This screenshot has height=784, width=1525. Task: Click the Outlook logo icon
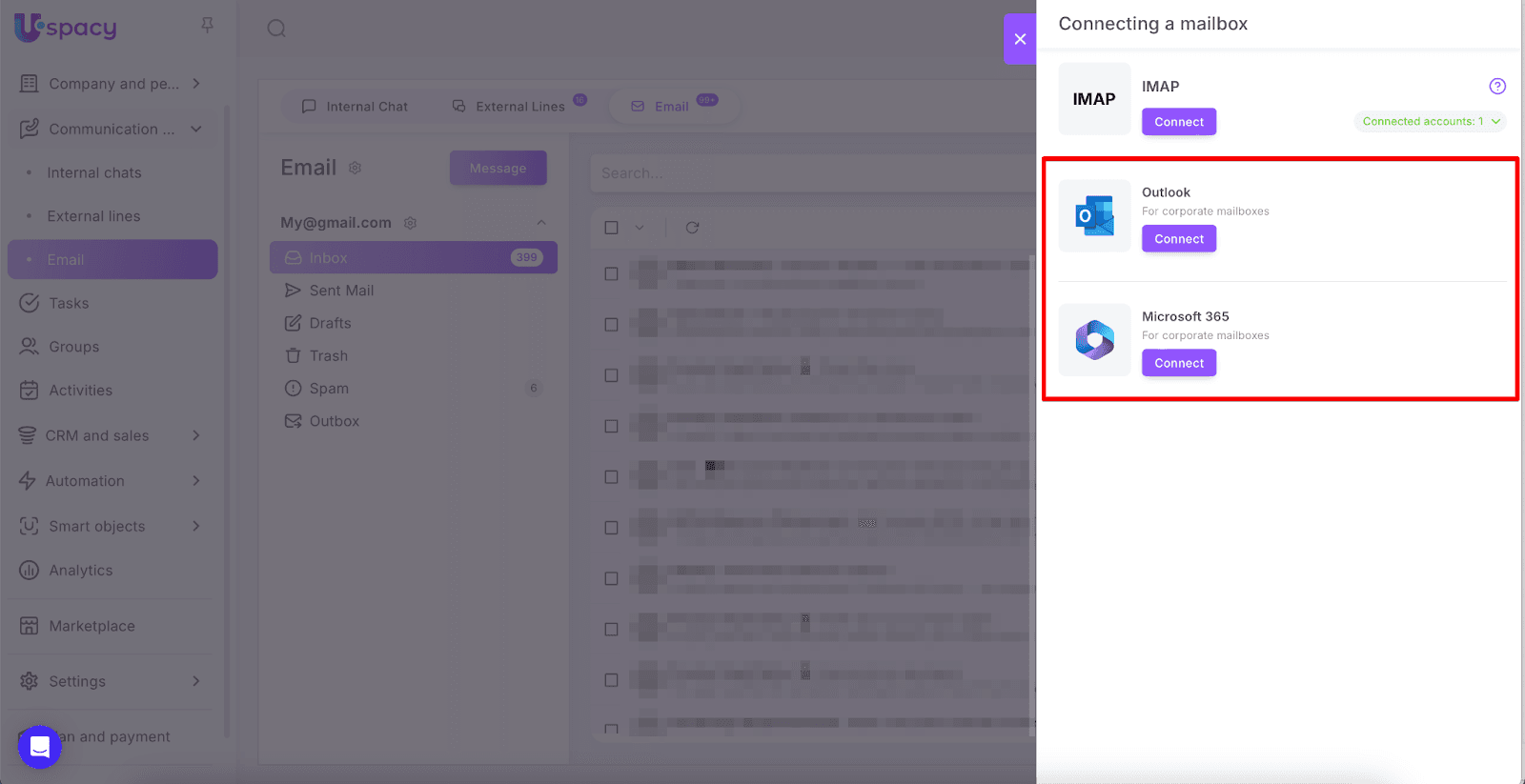[x=1094, y=216]
